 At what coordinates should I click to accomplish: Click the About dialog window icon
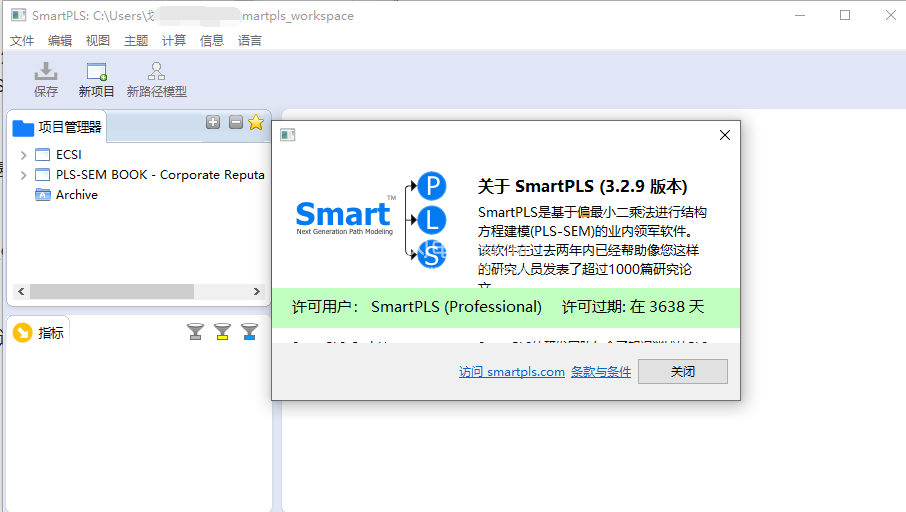point(288,135)
